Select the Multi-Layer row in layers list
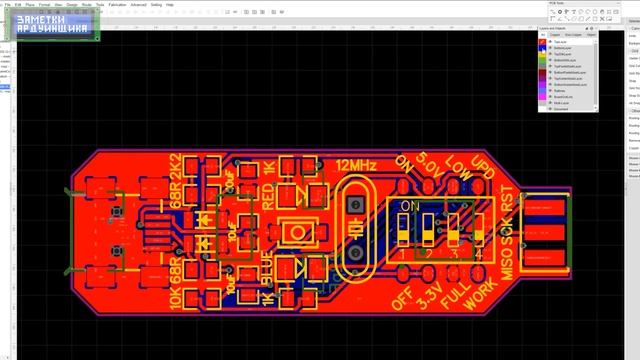 pos(571,103)
